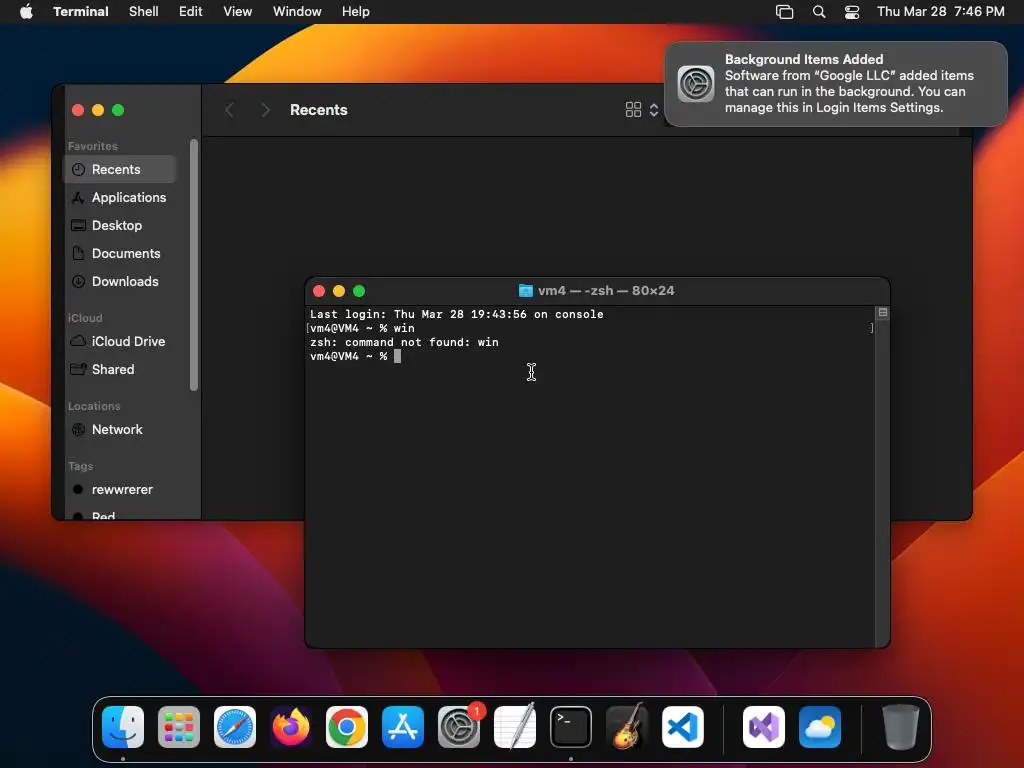Click the 'zsh: command not found: win' line

[x=404, y=342]
